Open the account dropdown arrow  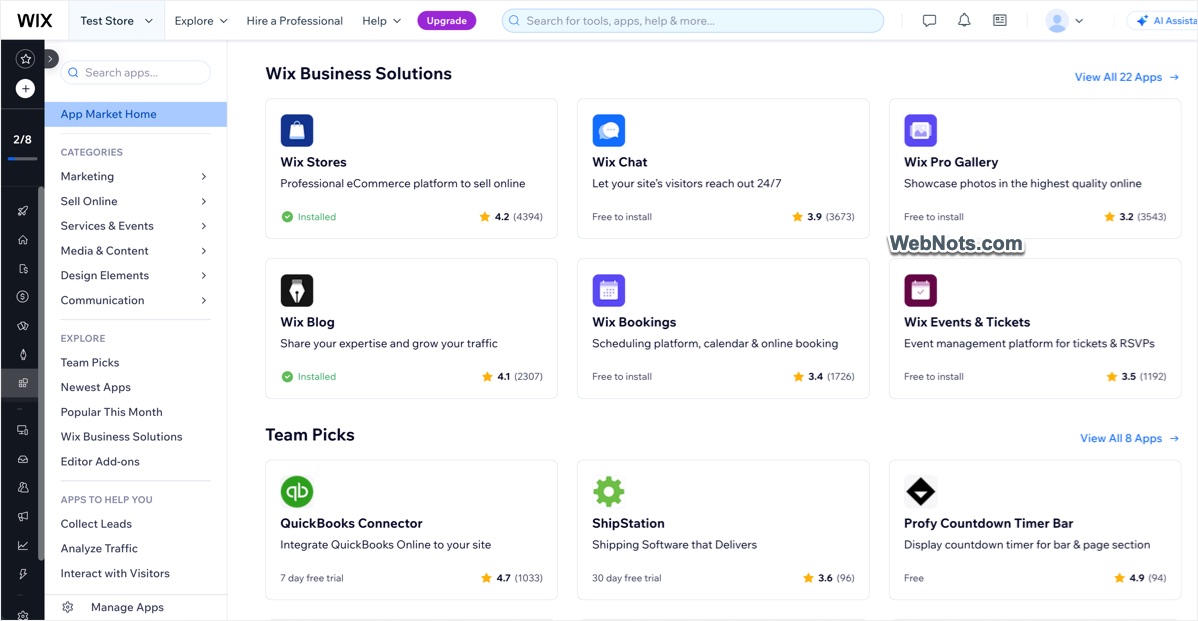click(x=1079, y=21)
